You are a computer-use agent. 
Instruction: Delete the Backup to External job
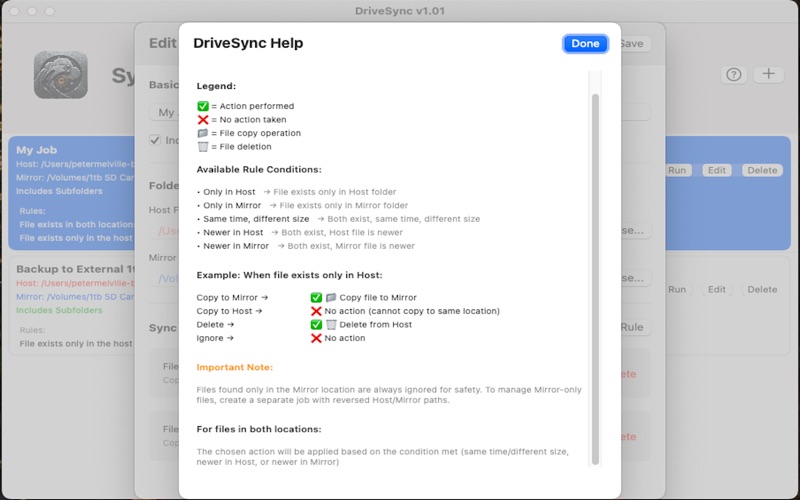[762, 289]
